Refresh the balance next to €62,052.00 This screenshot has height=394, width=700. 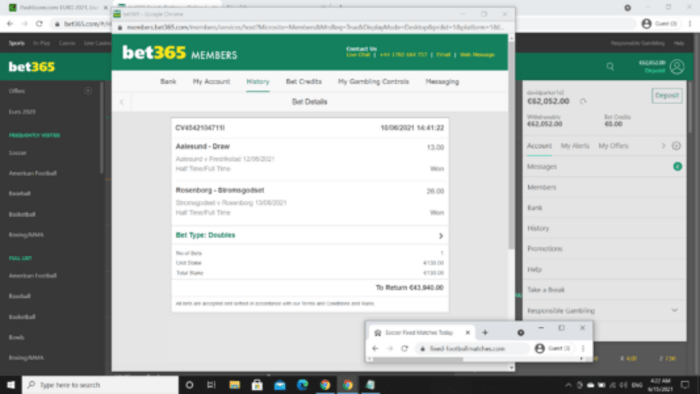coord(583,101)
